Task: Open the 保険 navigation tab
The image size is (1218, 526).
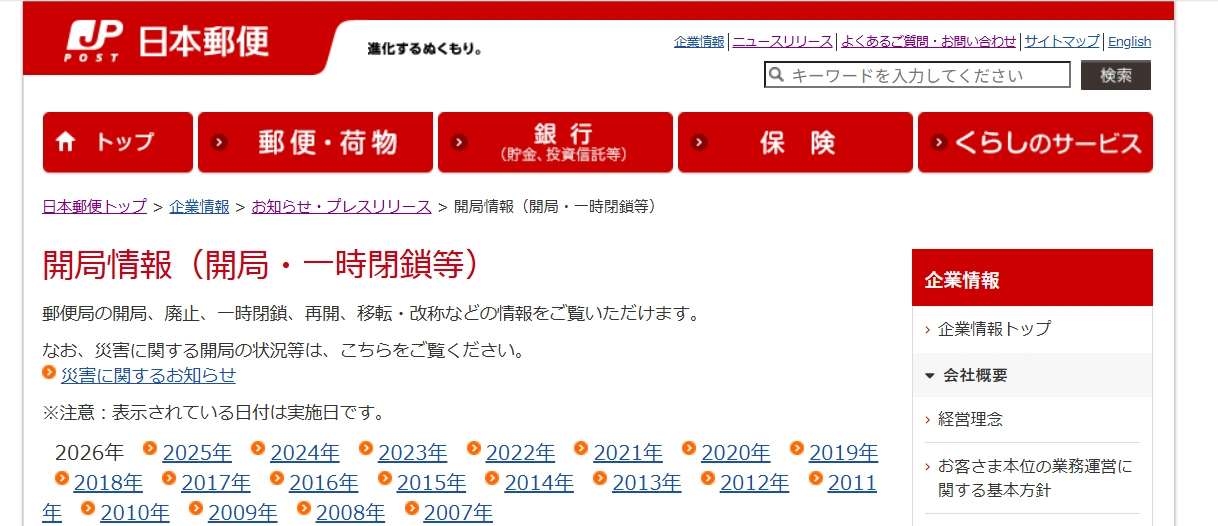Action: tap(795, 142)
